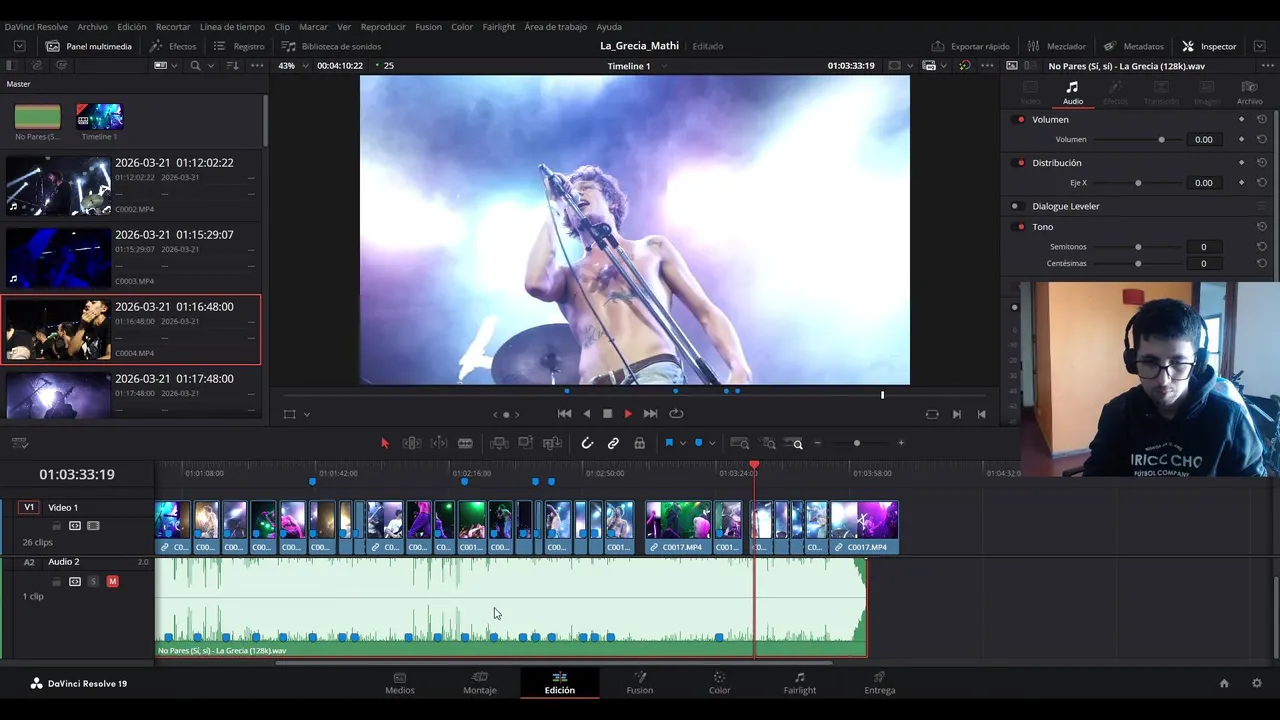Open the Archivo menu
The width and height of the screenshot is (1280, 720).
pos(92,27)
